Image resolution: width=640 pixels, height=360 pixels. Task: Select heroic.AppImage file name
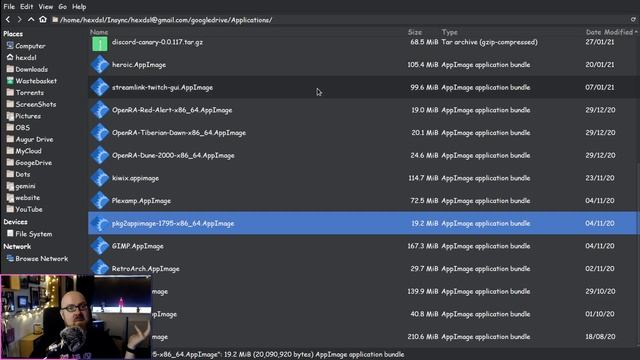(139, 64)
